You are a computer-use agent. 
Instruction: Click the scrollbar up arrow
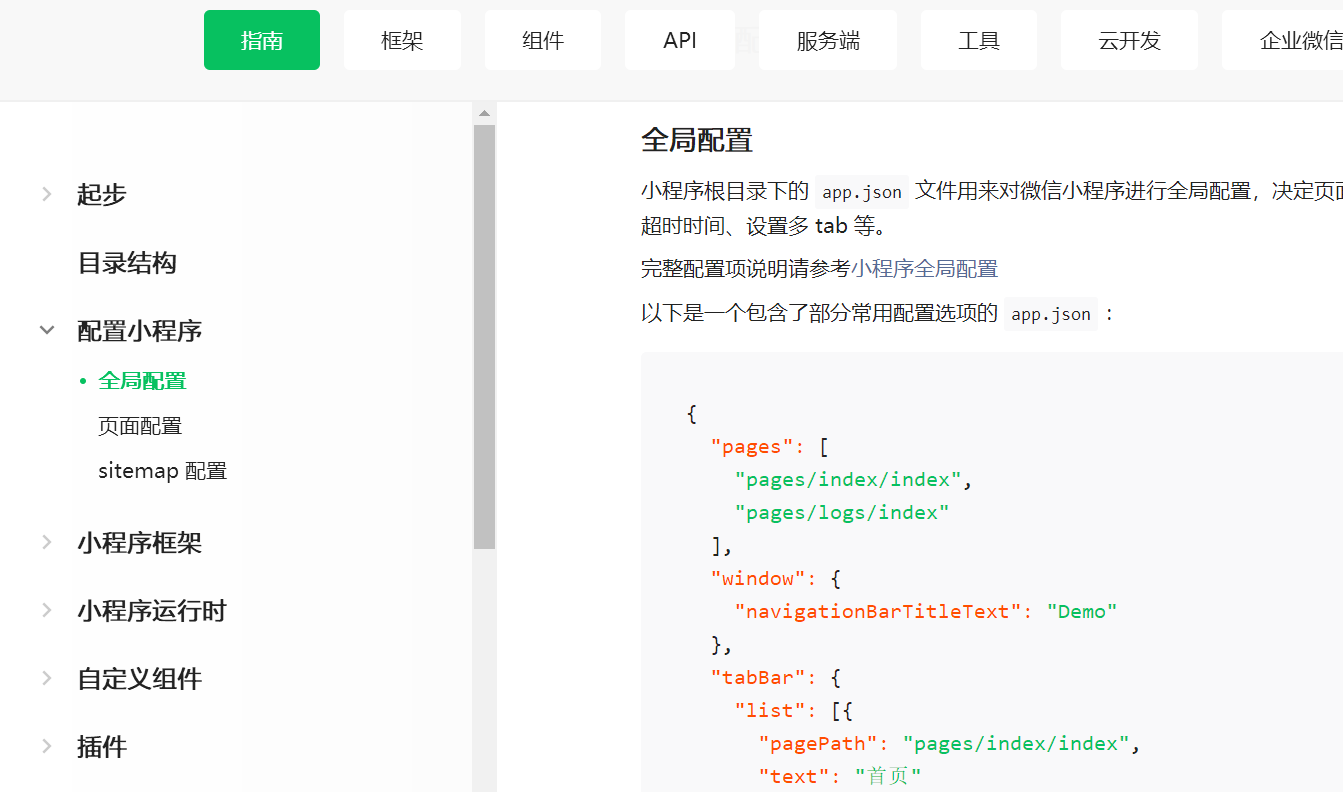[484, 111]
